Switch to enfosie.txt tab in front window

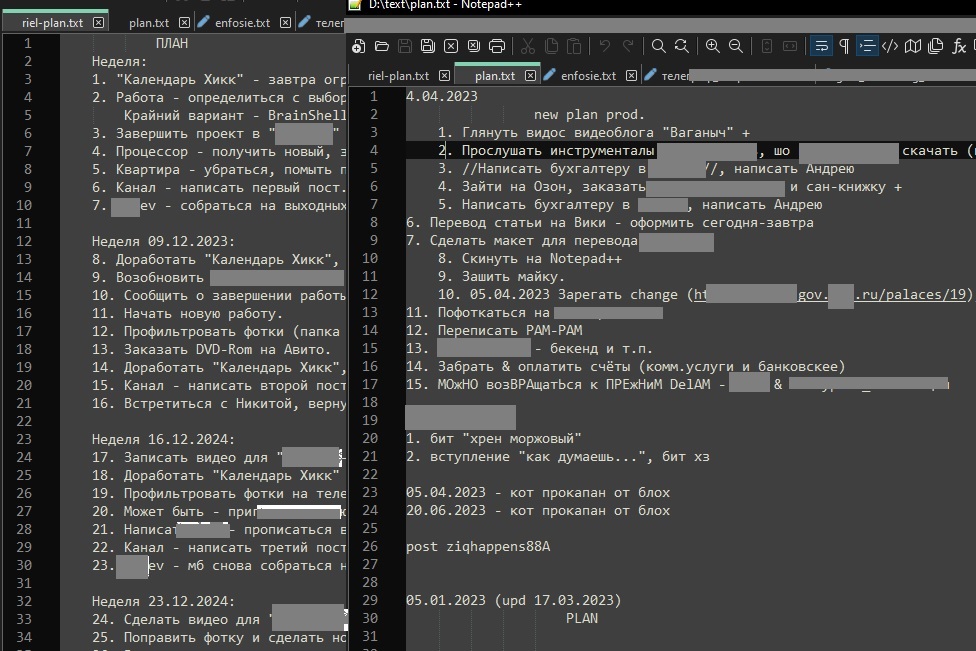(588, 76)
